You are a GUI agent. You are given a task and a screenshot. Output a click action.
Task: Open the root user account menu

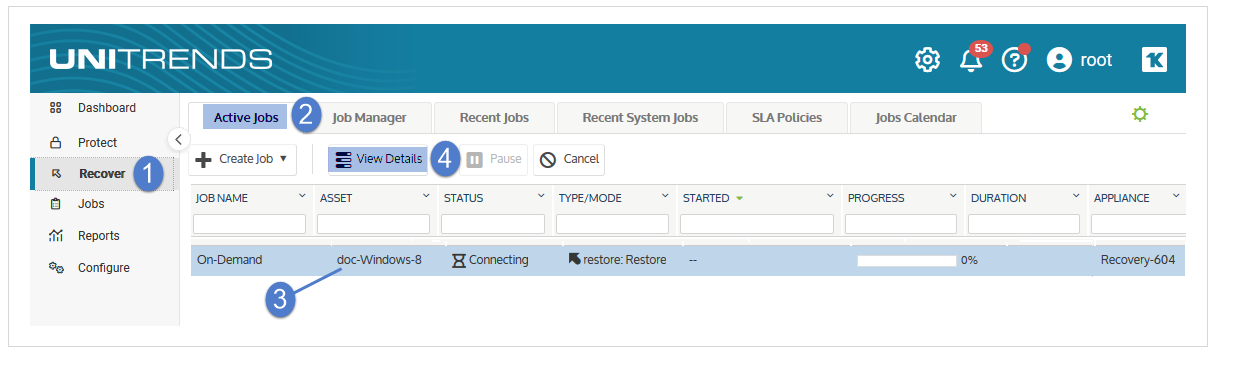click(1079, 60)
